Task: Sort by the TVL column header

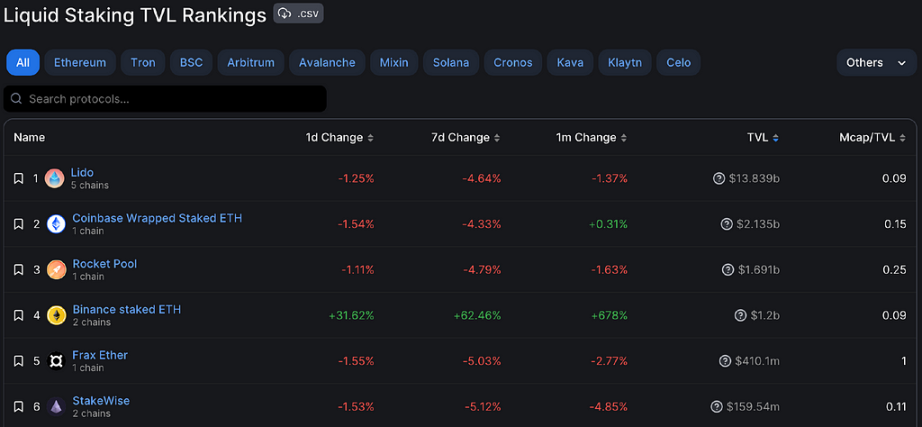Action: [763, 138]
